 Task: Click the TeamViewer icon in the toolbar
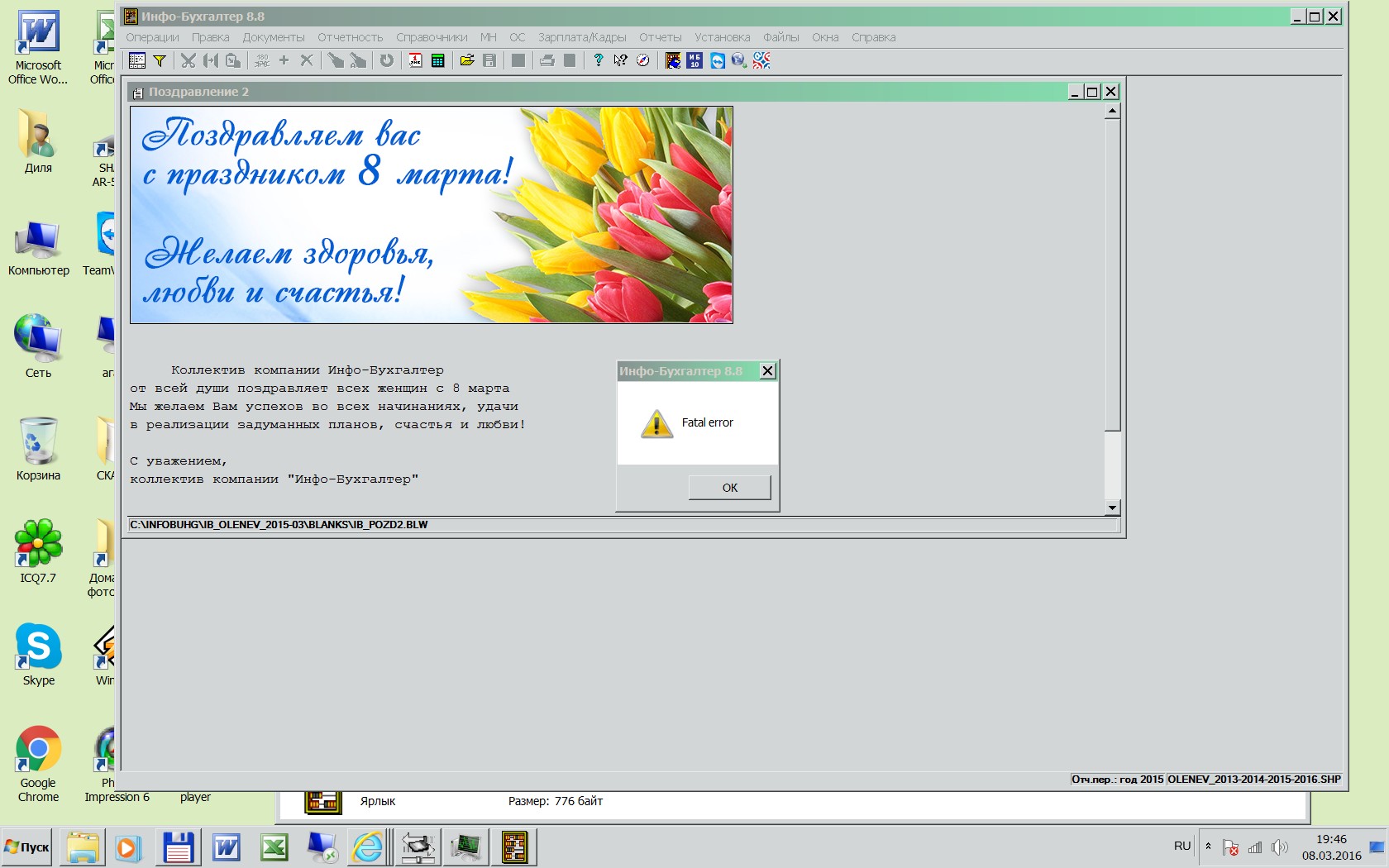(x=717, y=60)
